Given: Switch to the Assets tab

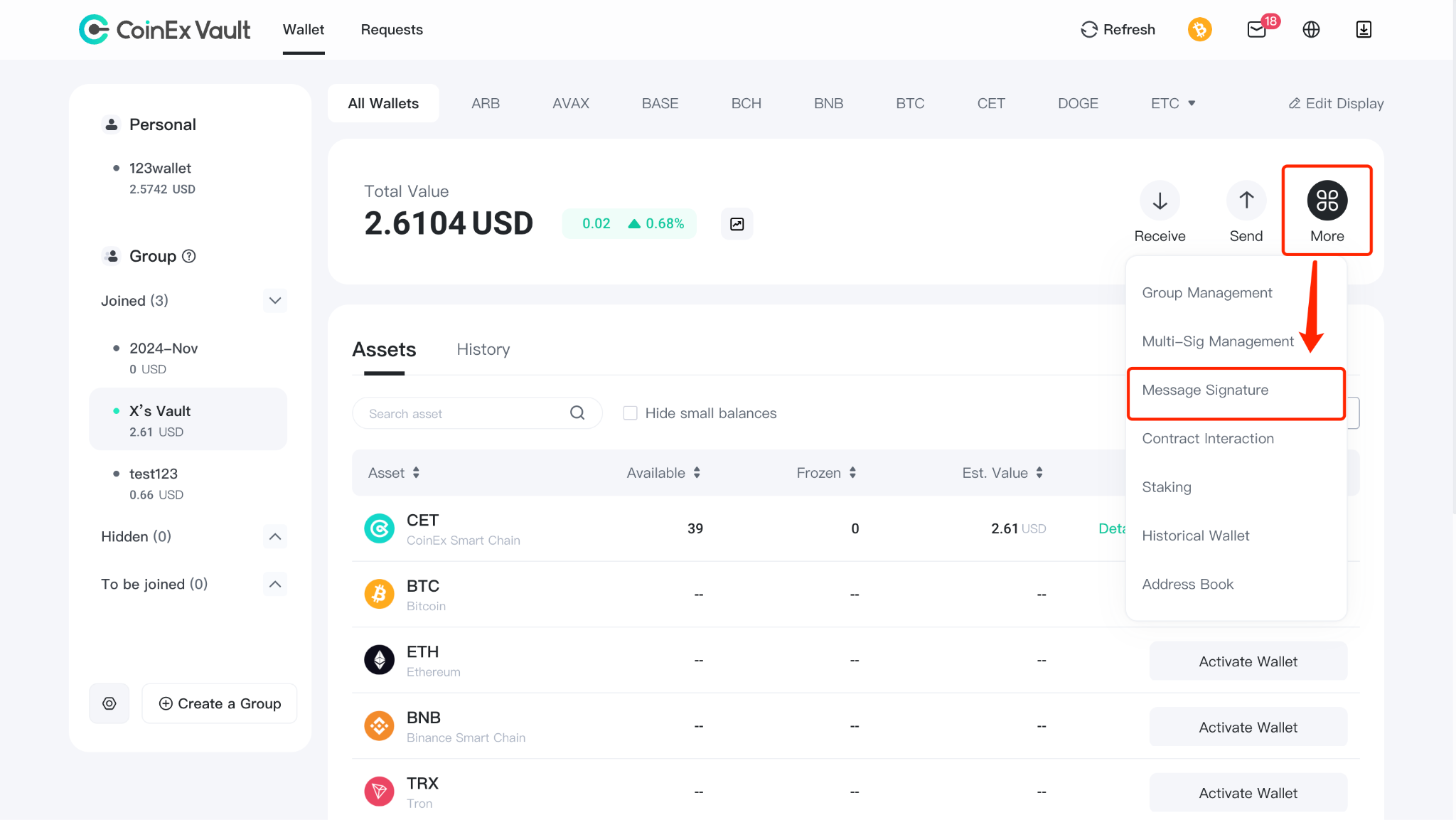Looking at the screenshot, I should pyautogui.click(x=384, y=349).
